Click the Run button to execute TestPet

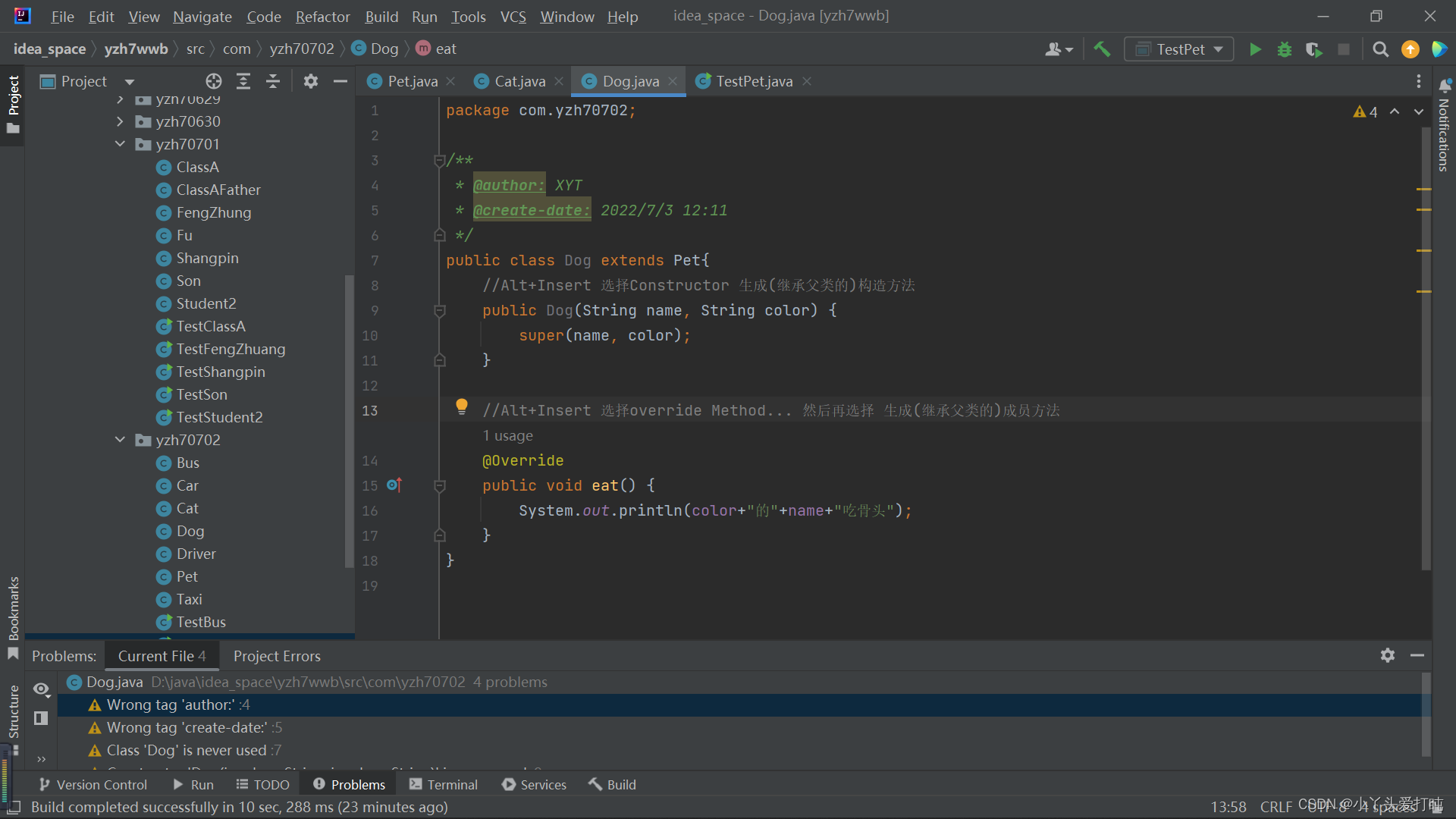1255,48
